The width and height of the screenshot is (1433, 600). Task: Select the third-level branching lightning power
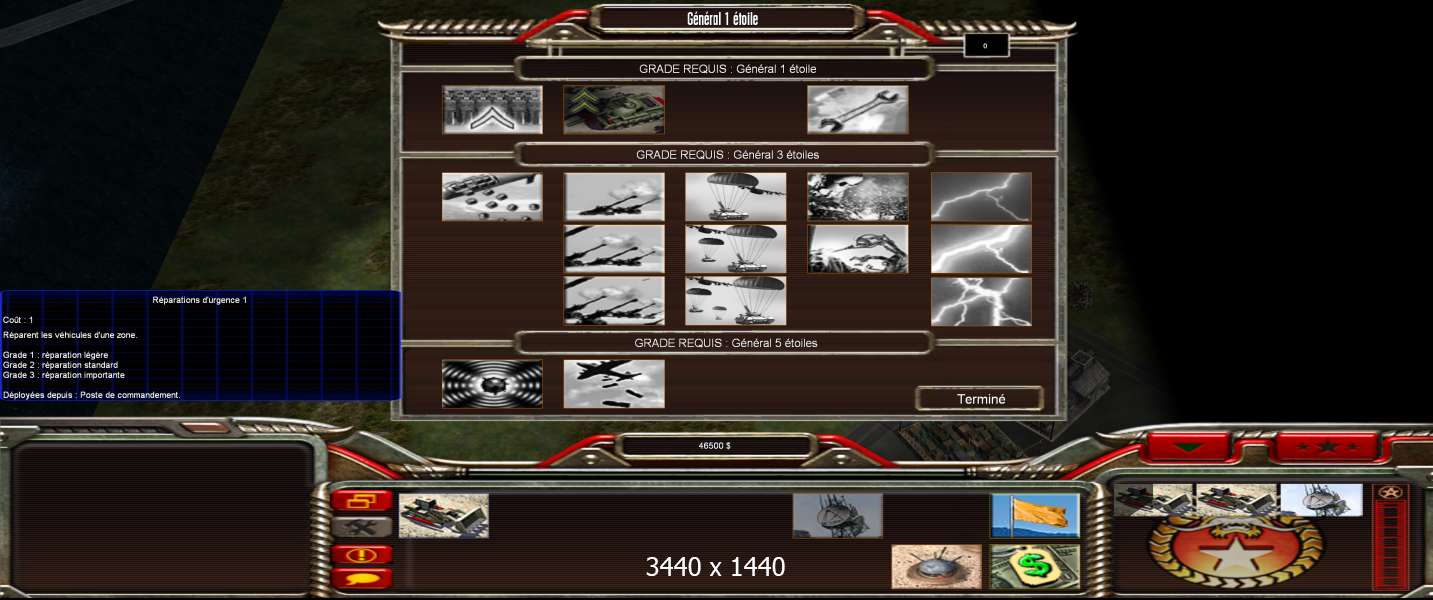[981, 301]
